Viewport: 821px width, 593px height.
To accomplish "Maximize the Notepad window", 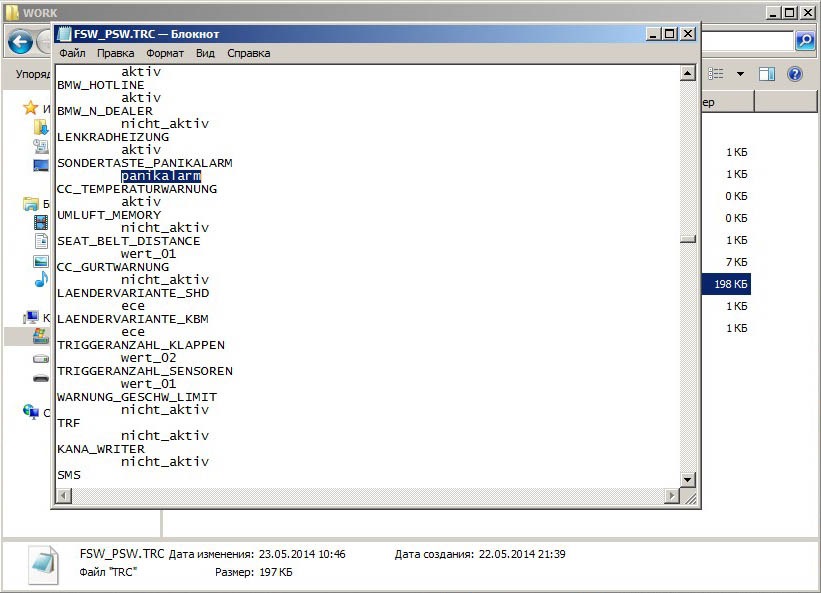I will coord(669,34).
